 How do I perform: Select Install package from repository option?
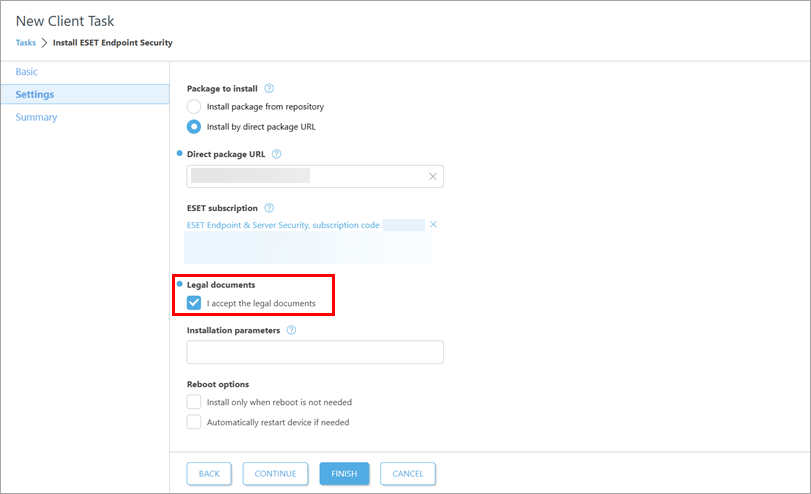[194, 106]
